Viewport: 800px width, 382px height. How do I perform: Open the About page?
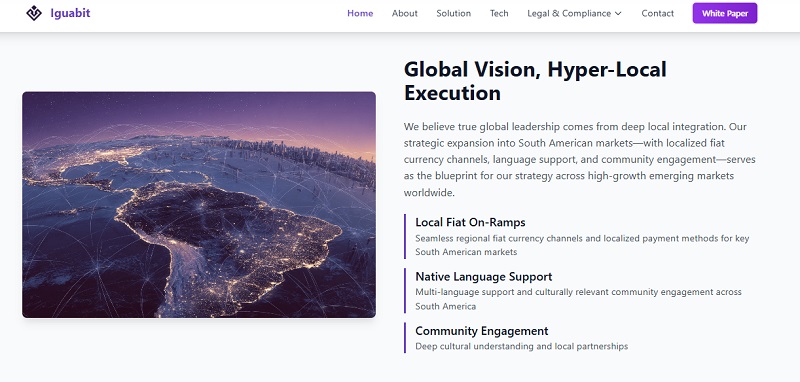(405, 13)
